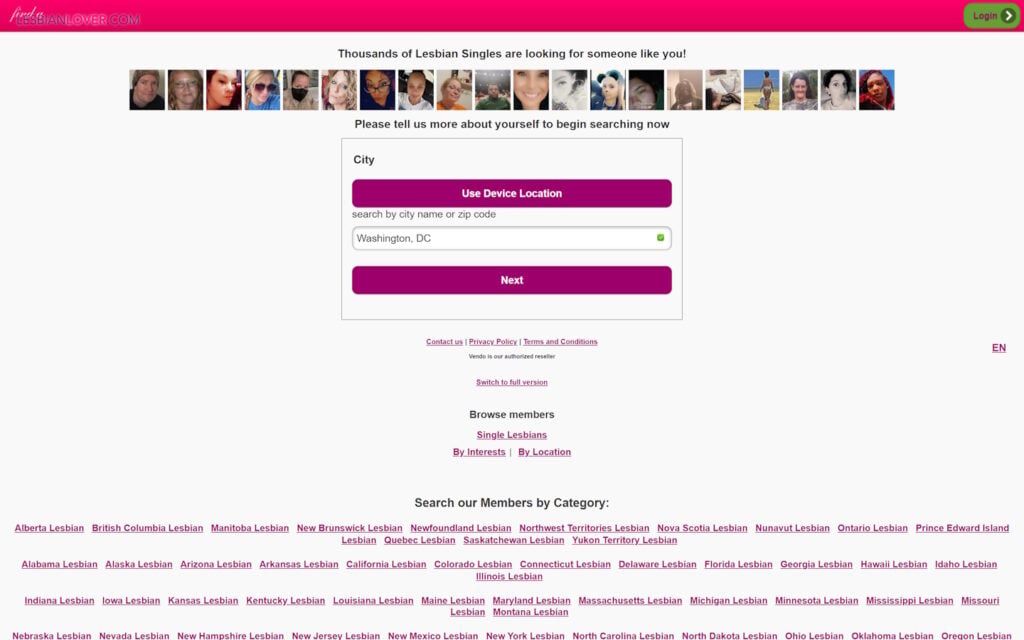Viewport: 1024px width, 640px height.
Task: Open the Nova Scotia Lesbian category
Action: [x=702, y=528]
